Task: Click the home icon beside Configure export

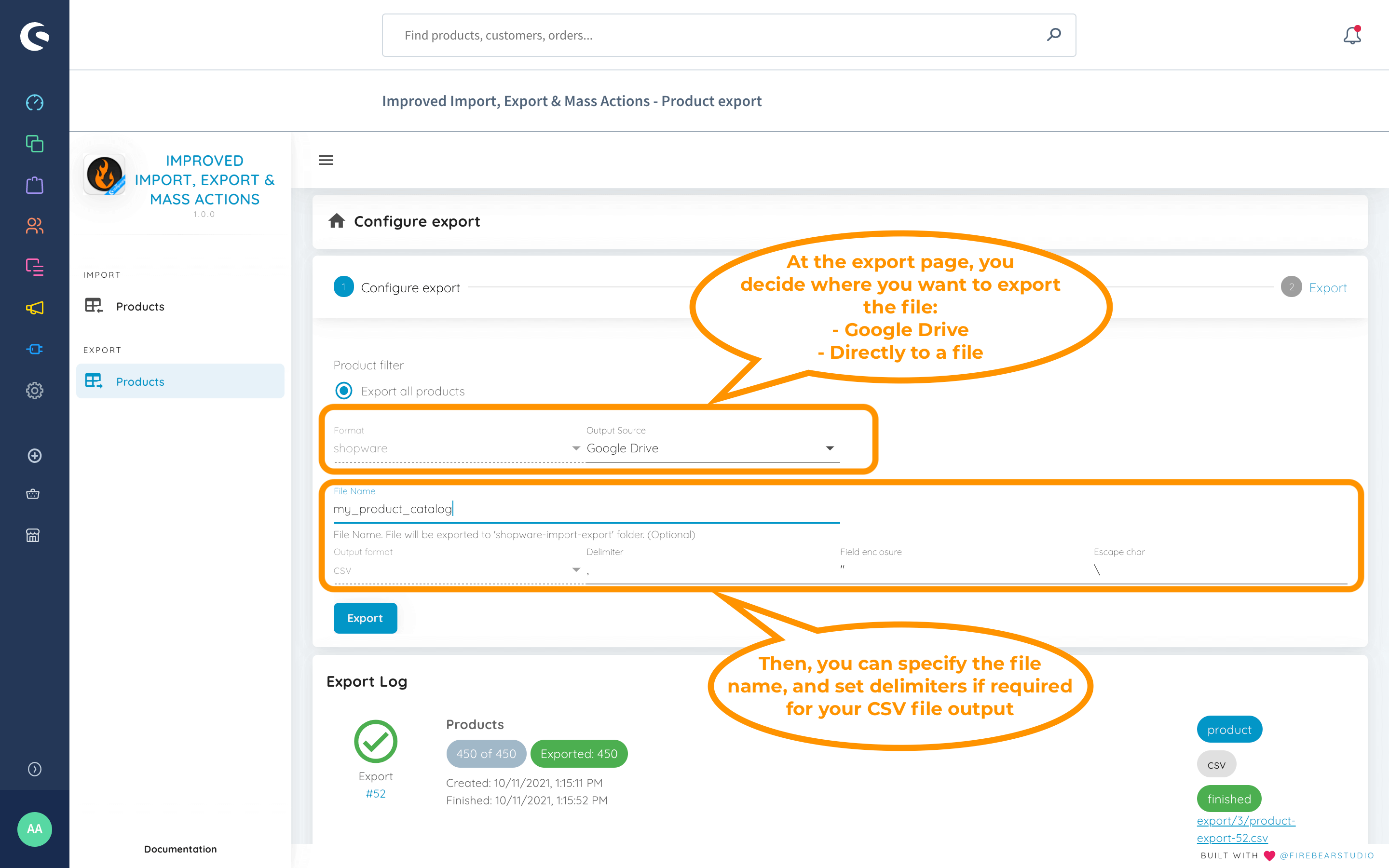Action: pyautogui.click(x=337, y=221)
